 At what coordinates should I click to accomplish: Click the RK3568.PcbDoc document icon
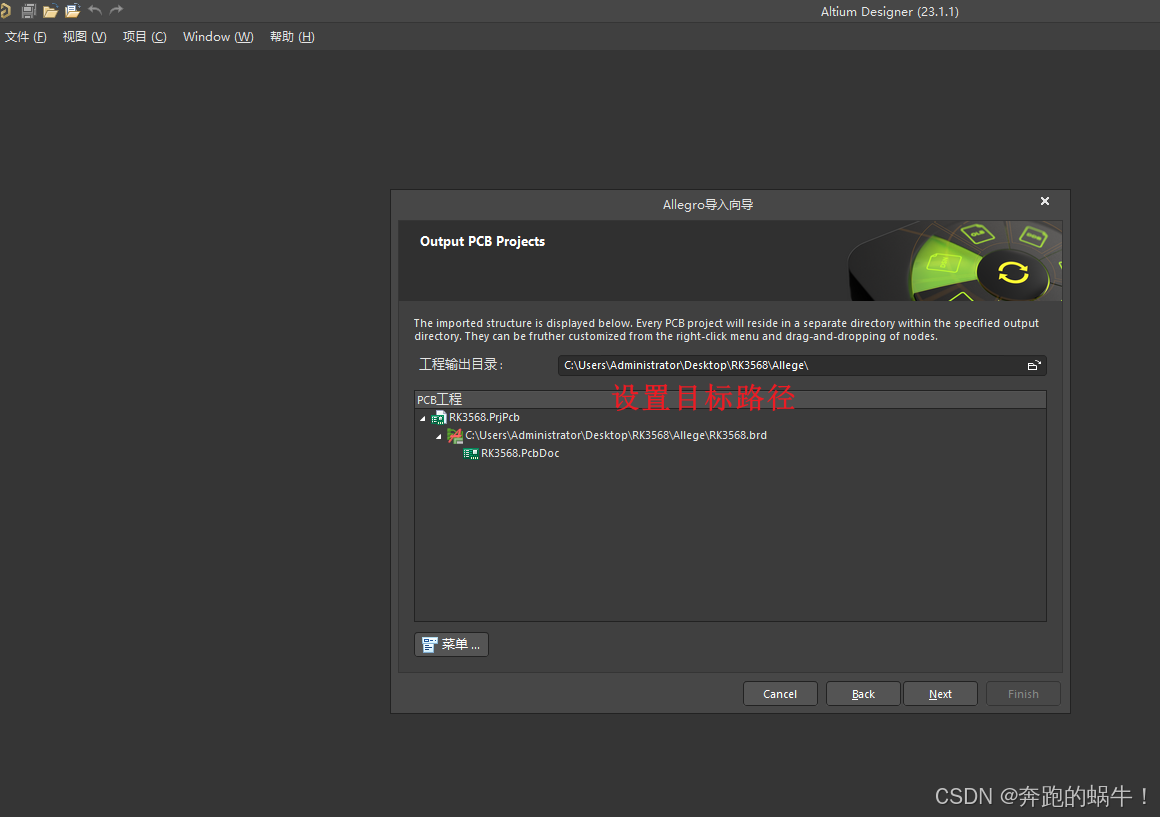[x=471, y=453]
